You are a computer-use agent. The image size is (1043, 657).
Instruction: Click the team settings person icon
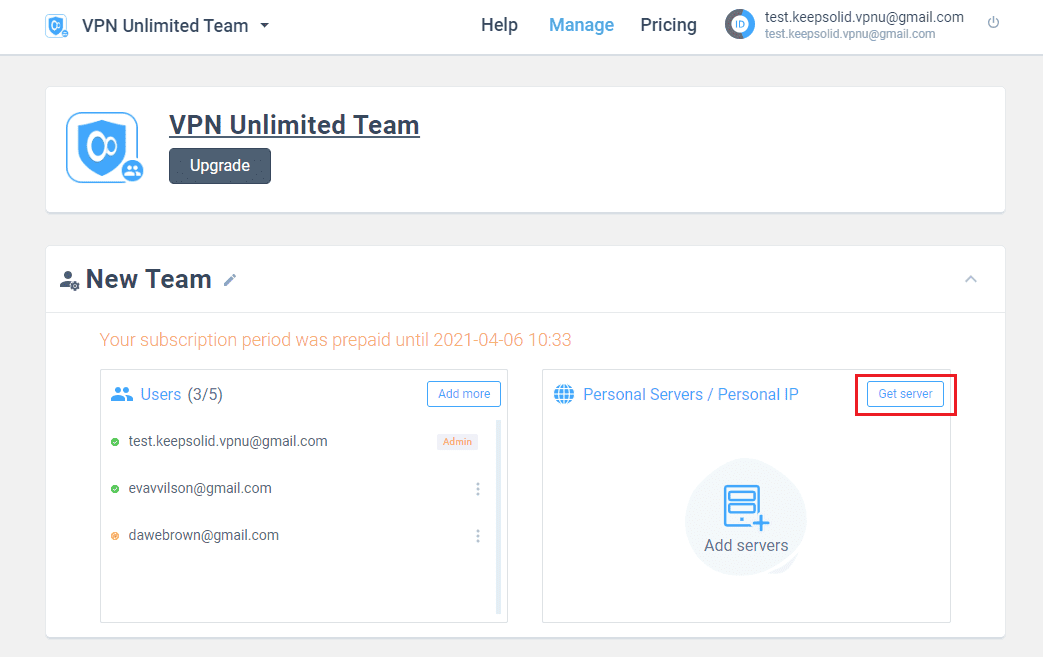point(69,280)
